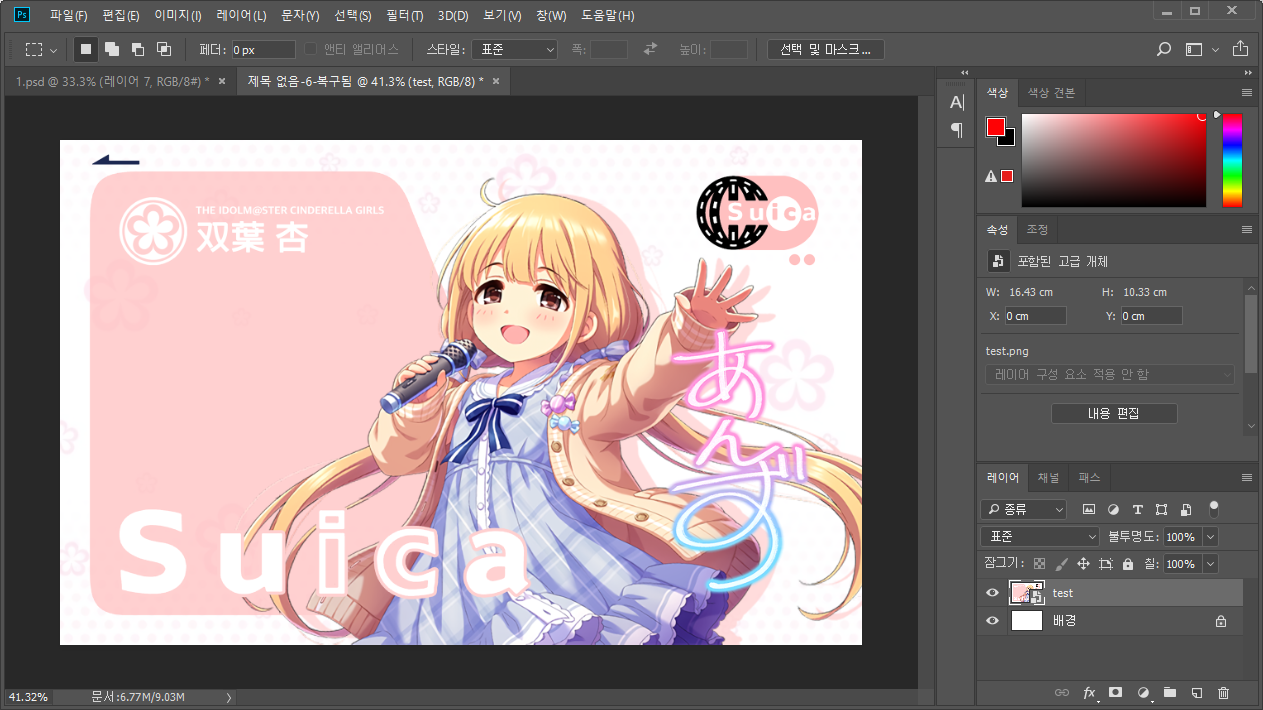The image size is (1263, 710).
Task: Turn layer filtering on or off
Action: 1214,507
